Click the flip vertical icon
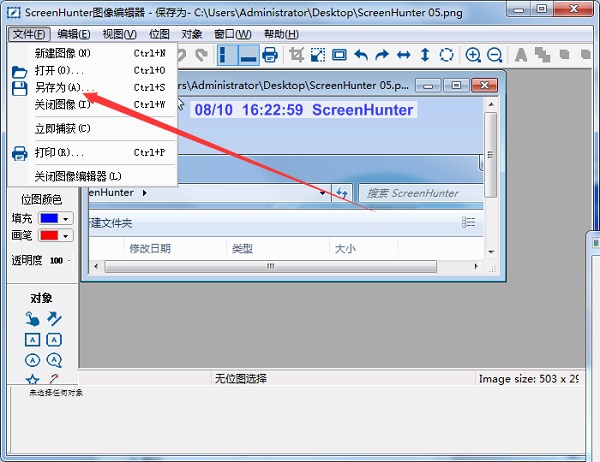Image resolution: width=600 pixels, height=462 pixels. click(425, 55)
